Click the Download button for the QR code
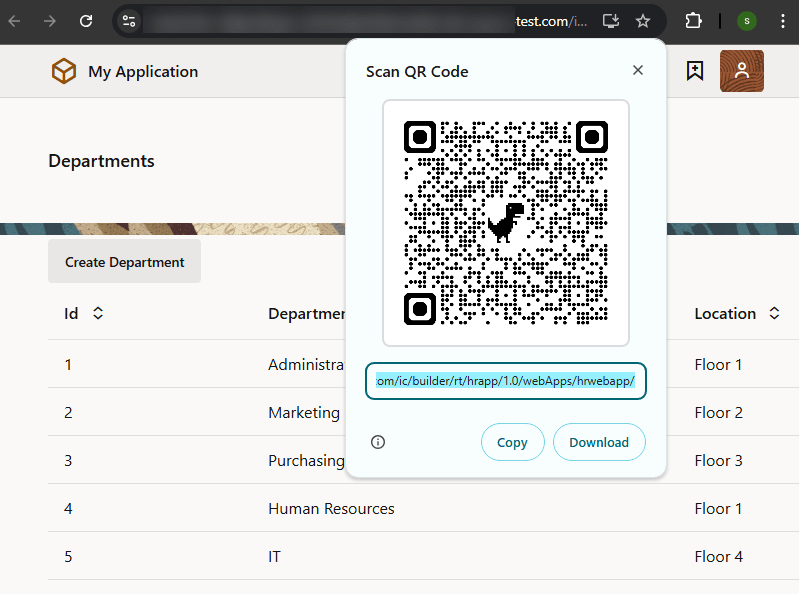 point(599,442)
